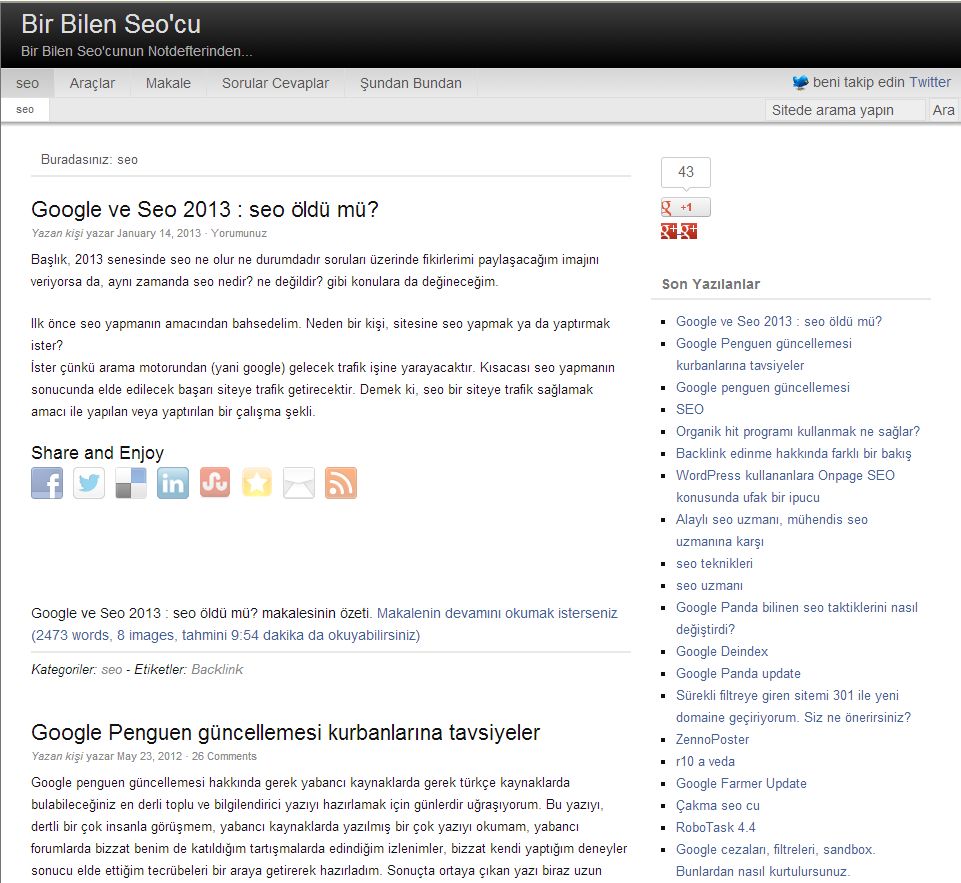Share the article via LinkedIn icon
This screenshot has height=883, width=961.
(x=173, y=483)
